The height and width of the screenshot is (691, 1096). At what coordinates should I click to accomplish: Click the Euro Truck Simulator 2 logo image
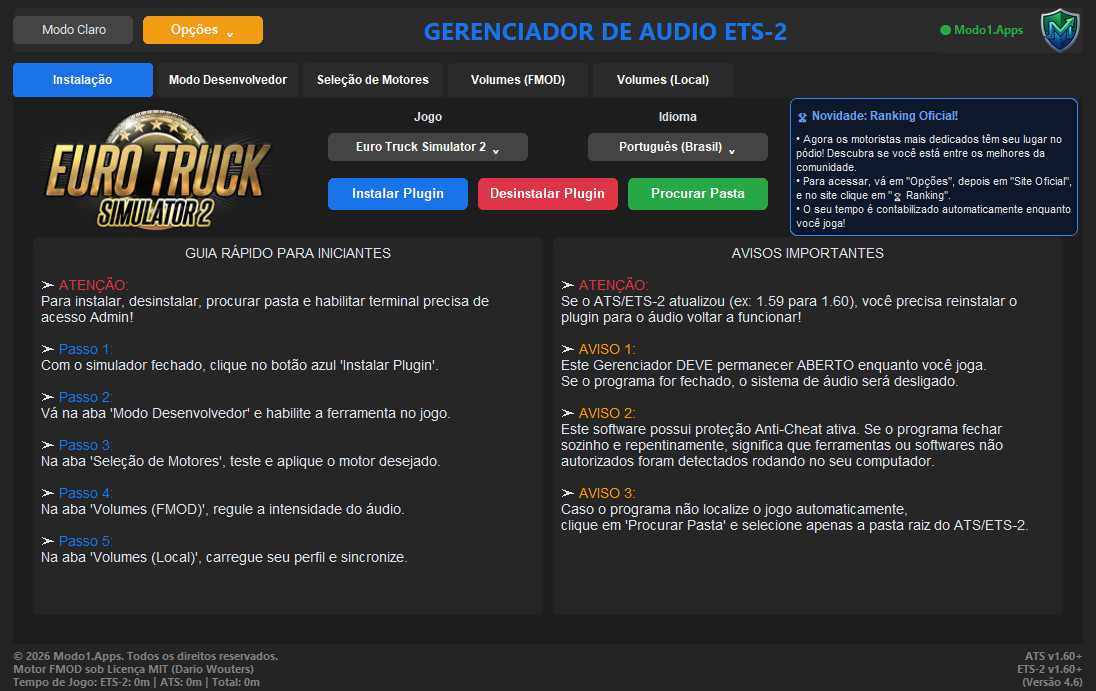pos(158,170)
